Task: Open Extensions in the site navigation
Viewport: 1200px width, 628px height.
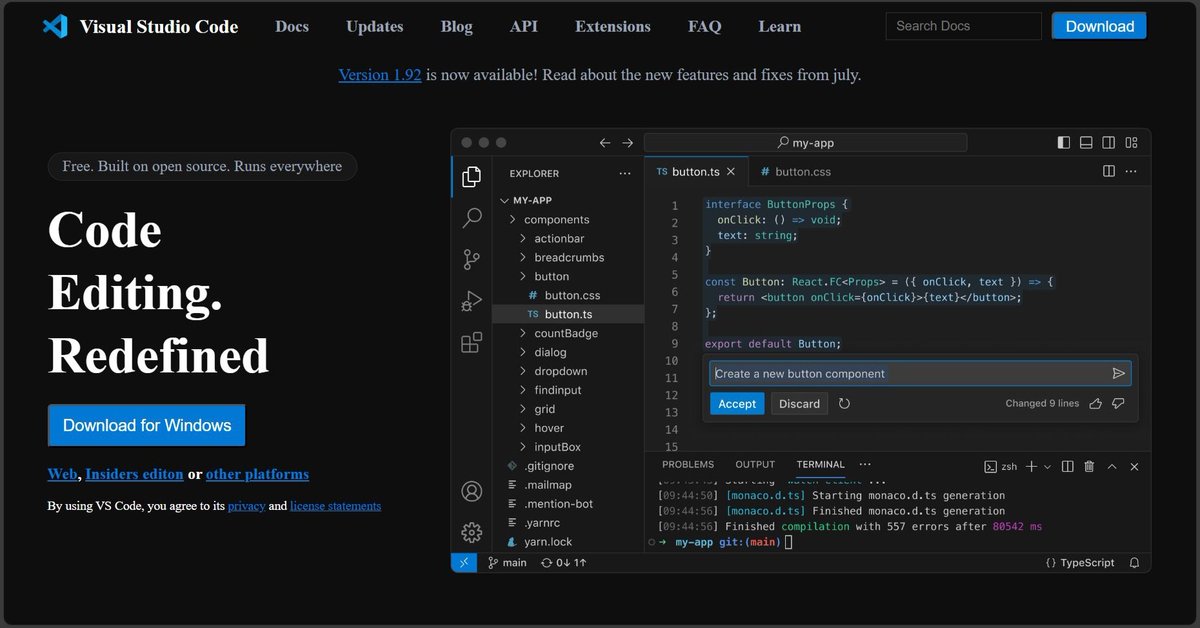Action: pos(613,27)
